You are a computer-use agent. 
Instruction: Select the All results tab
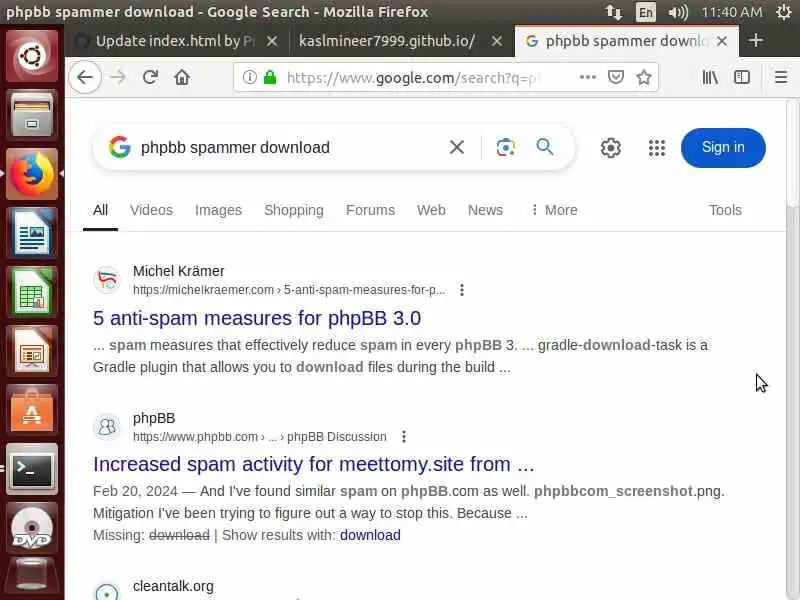[x=100, y=210]
